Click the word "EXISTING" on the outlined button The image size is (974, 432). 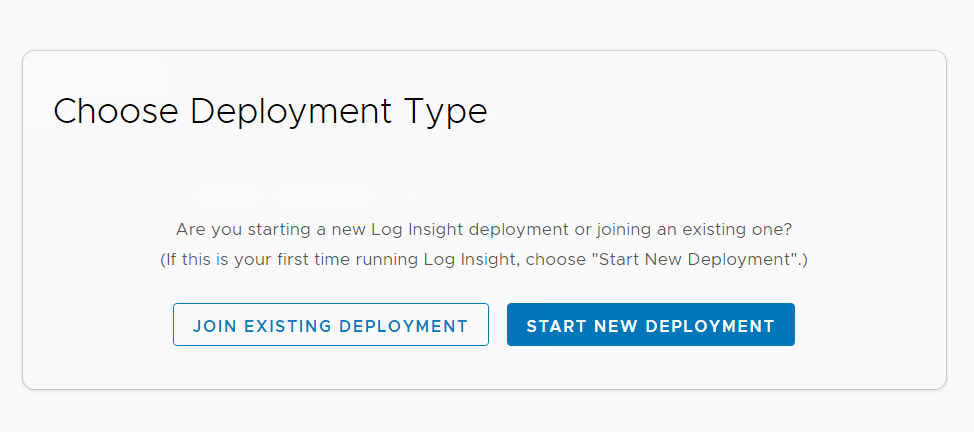pos(287,326)
